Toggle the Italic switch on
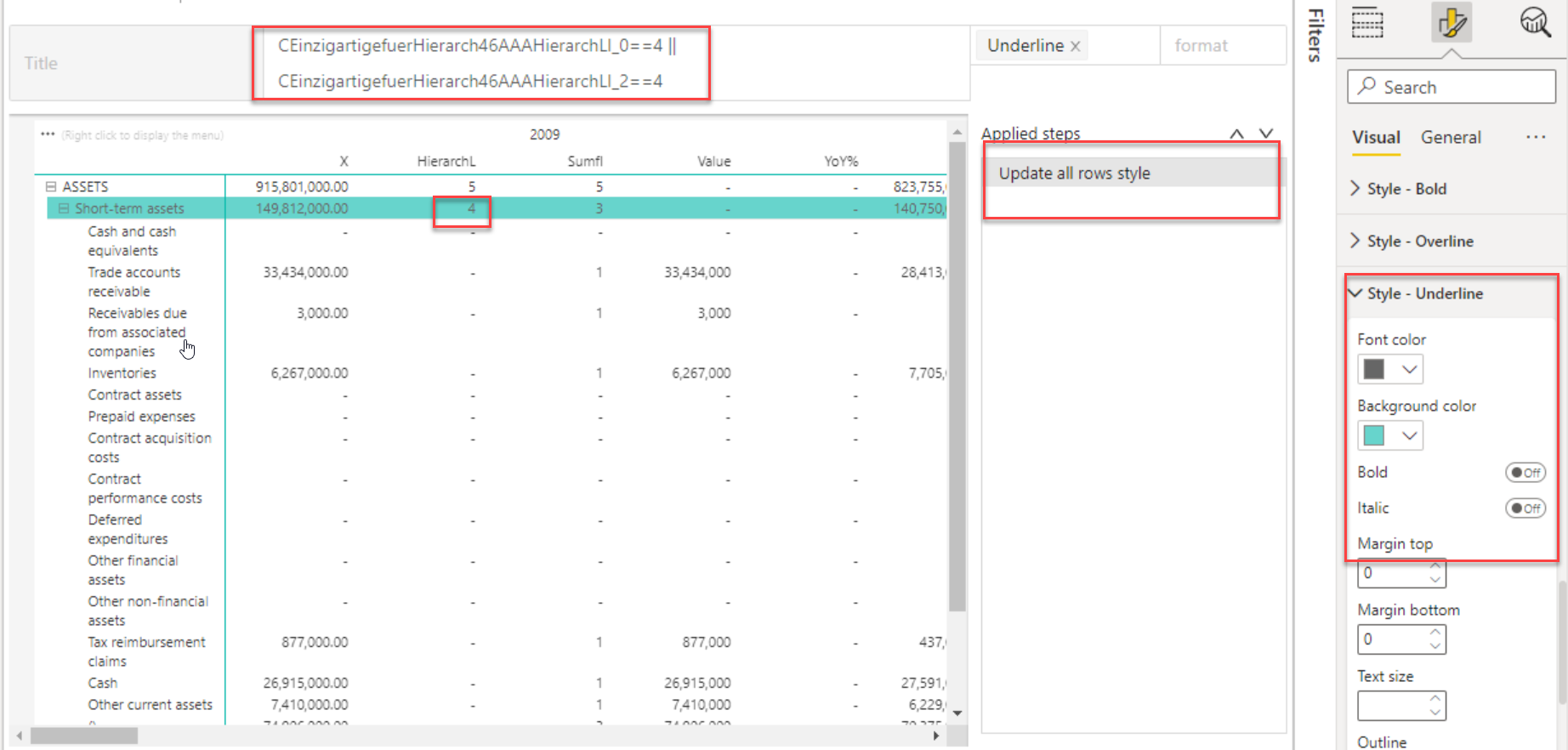 click(1525, 509)
